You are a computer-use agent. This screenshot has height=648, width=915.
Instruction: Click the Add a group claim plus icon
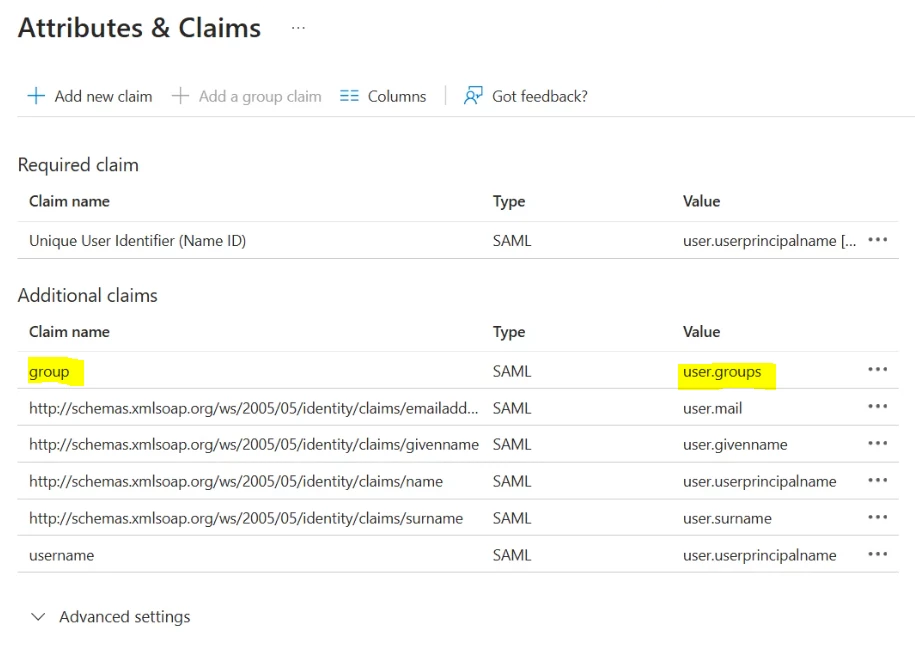pos(180,96)
